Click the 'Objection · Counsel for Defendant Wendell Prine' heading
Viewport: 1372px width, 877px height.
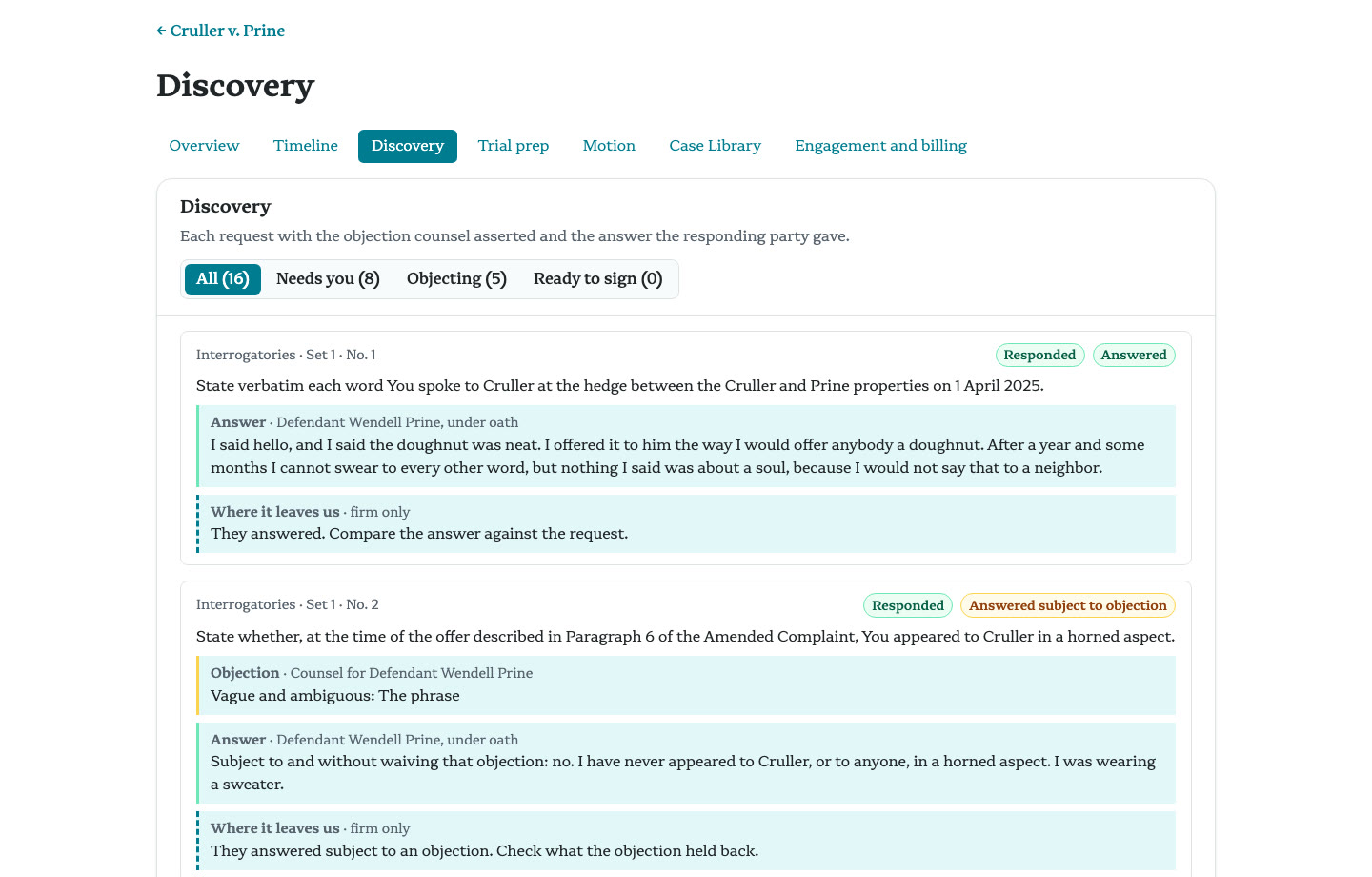coord(372,673)
